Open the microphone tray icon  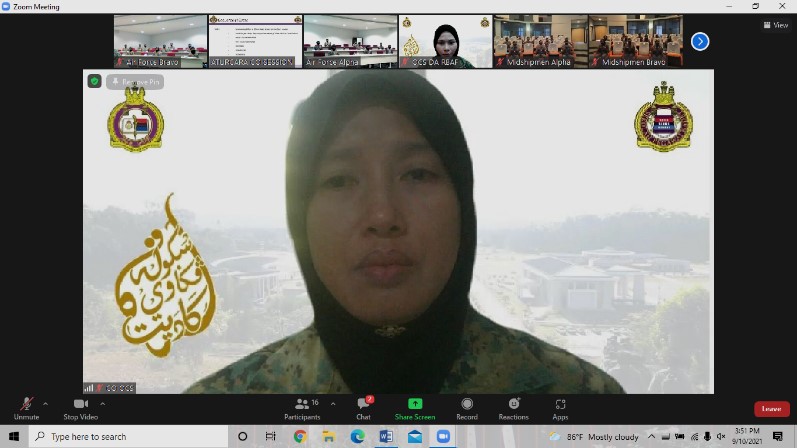707,437
